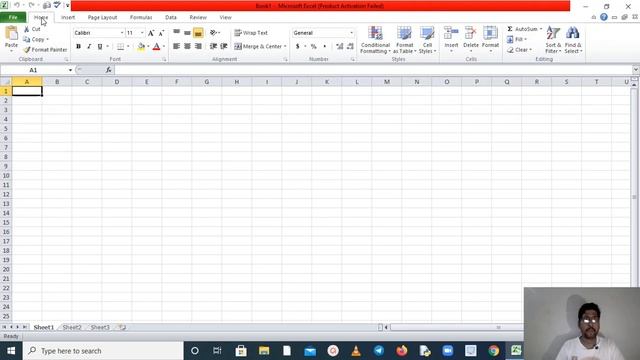
Task: Expand the Name Box dropdown arrow
Action: (x=70, y=70)
